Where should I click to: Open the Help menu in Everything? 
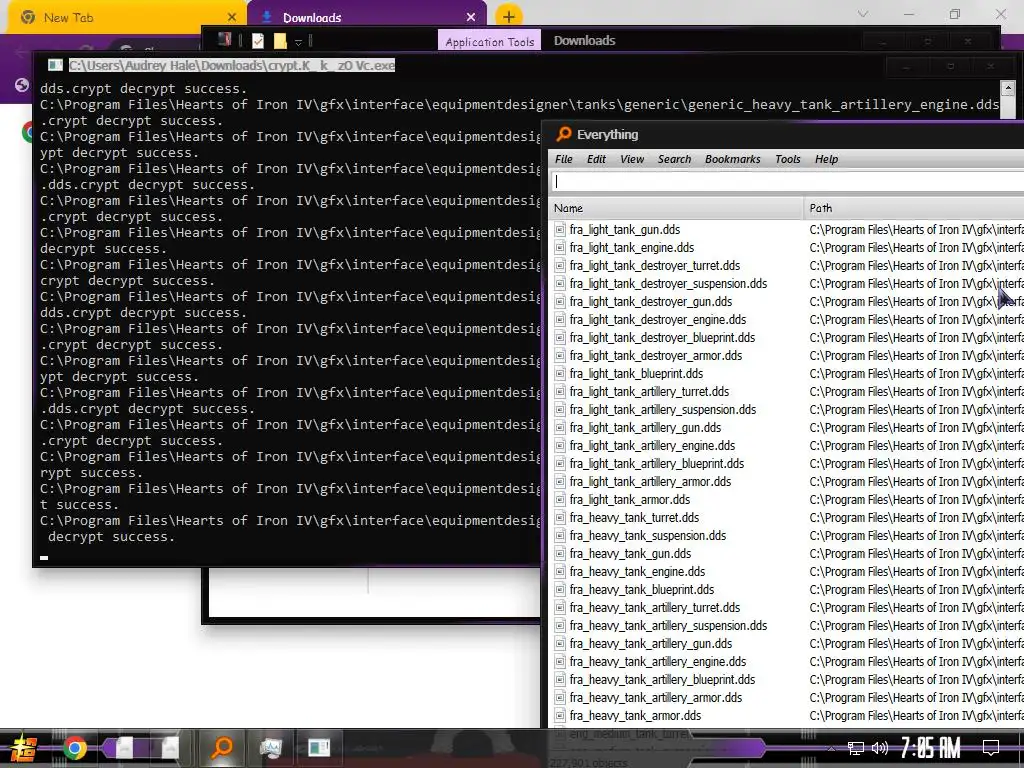tap(826, 159)
